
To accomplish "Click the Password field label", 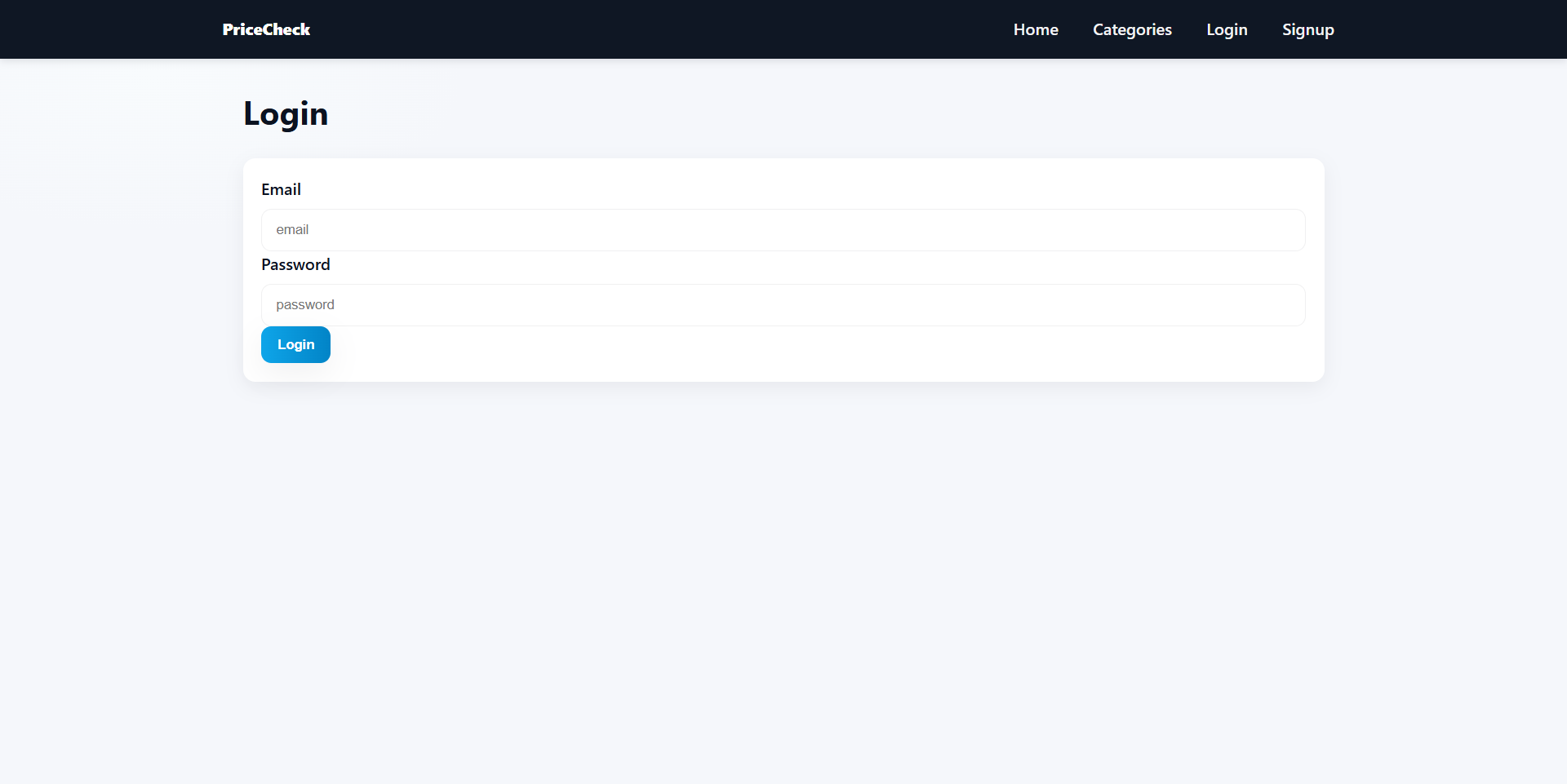I will click(x=295, y=264).
